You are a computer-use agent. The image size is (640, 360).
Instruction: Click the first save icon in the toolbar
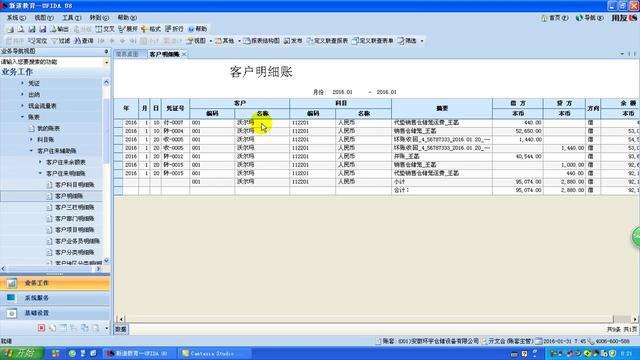click(x=32, y=29)
